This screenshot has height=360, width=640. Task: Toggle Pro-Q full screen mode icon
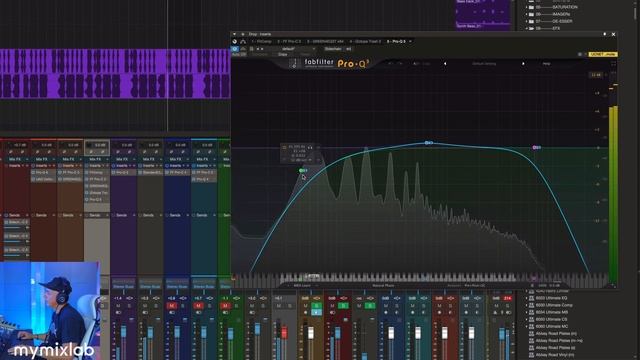pyautogui.click(x=613, y=64)
